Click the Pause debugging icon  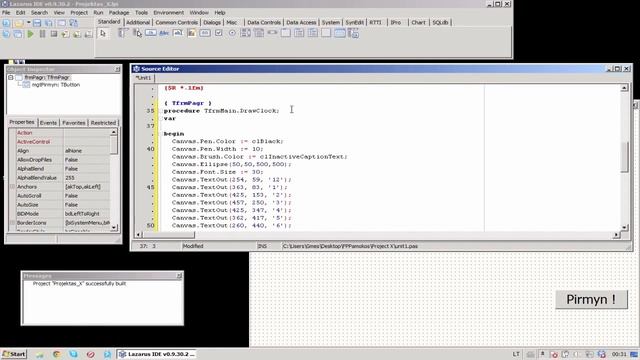42,34
